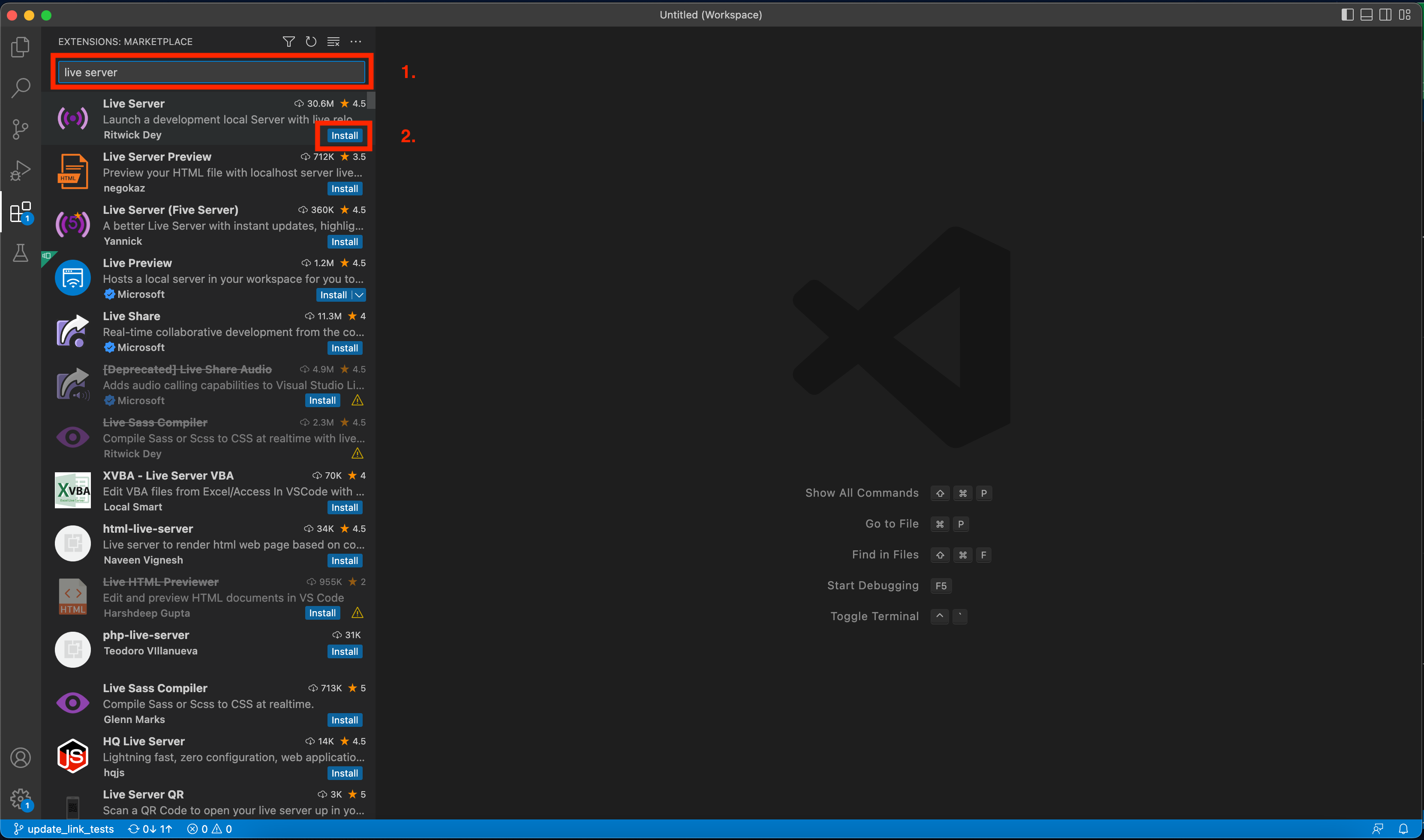
Task: Toggle the bottom panel
Action: click(1366, 15)
